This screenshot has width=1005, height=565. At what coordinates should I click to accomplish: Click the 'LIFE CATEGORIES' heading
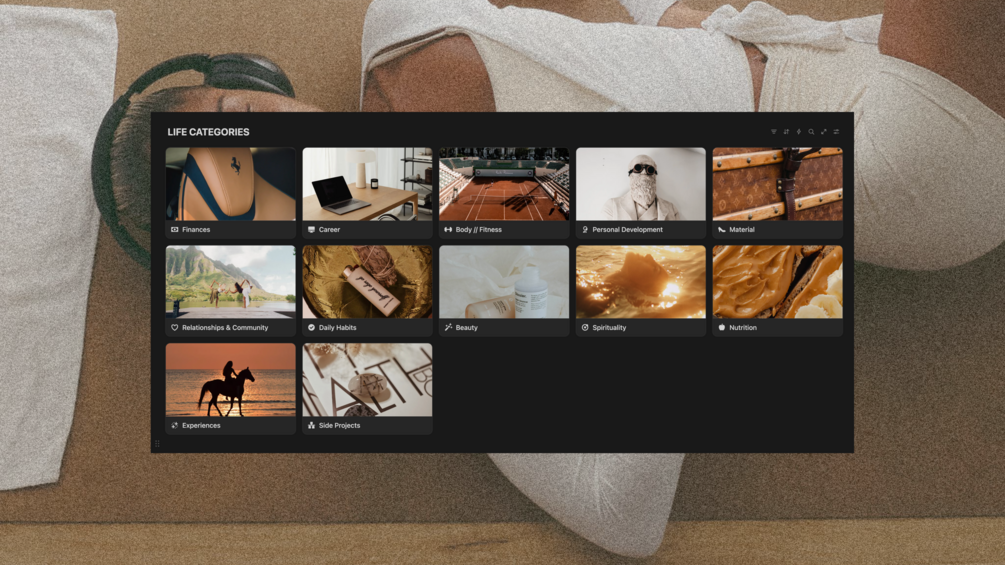click(x=208, y=132)
